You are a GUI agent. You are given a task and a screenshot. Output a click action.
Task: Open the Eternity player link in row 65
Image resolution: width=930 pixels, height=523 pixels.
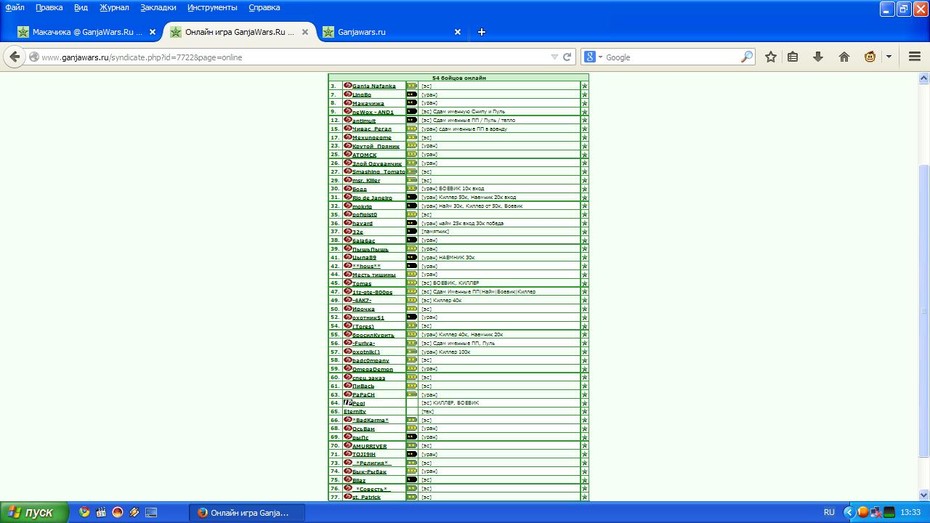[x=355, y=412]
